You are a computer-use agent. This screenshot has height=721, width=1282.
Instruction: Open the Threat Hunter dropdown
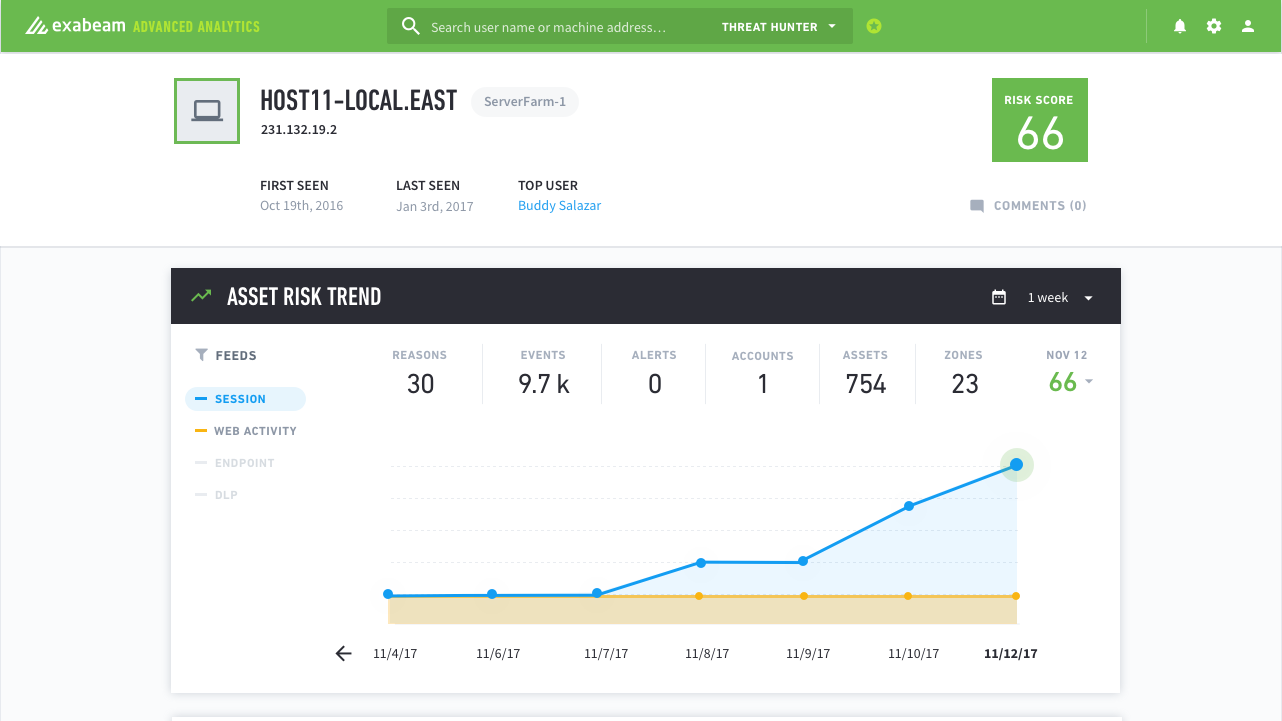779,27
